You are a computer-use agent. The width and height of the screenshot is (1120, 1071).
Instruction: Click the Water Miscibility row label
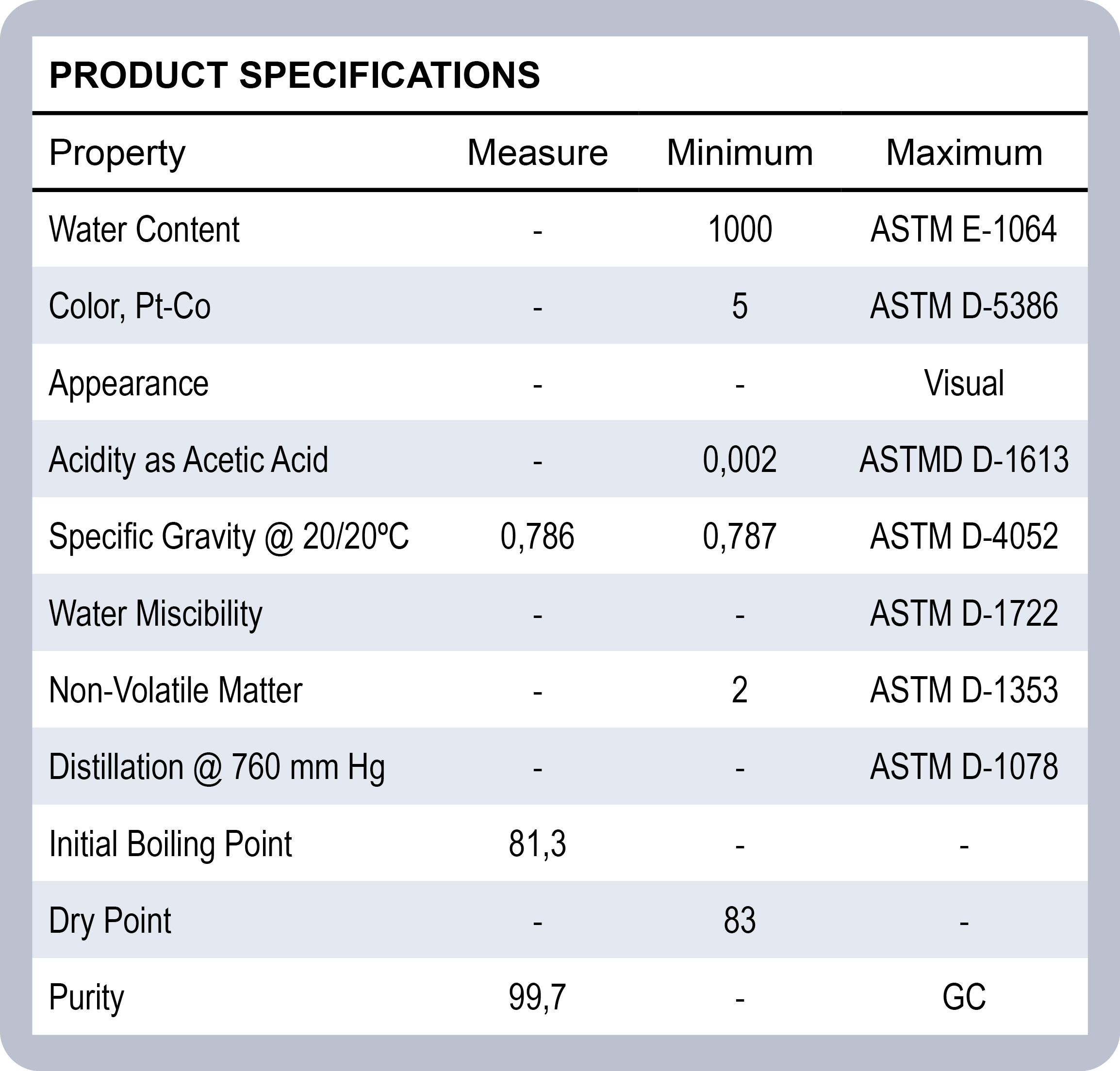coord(155,614)
